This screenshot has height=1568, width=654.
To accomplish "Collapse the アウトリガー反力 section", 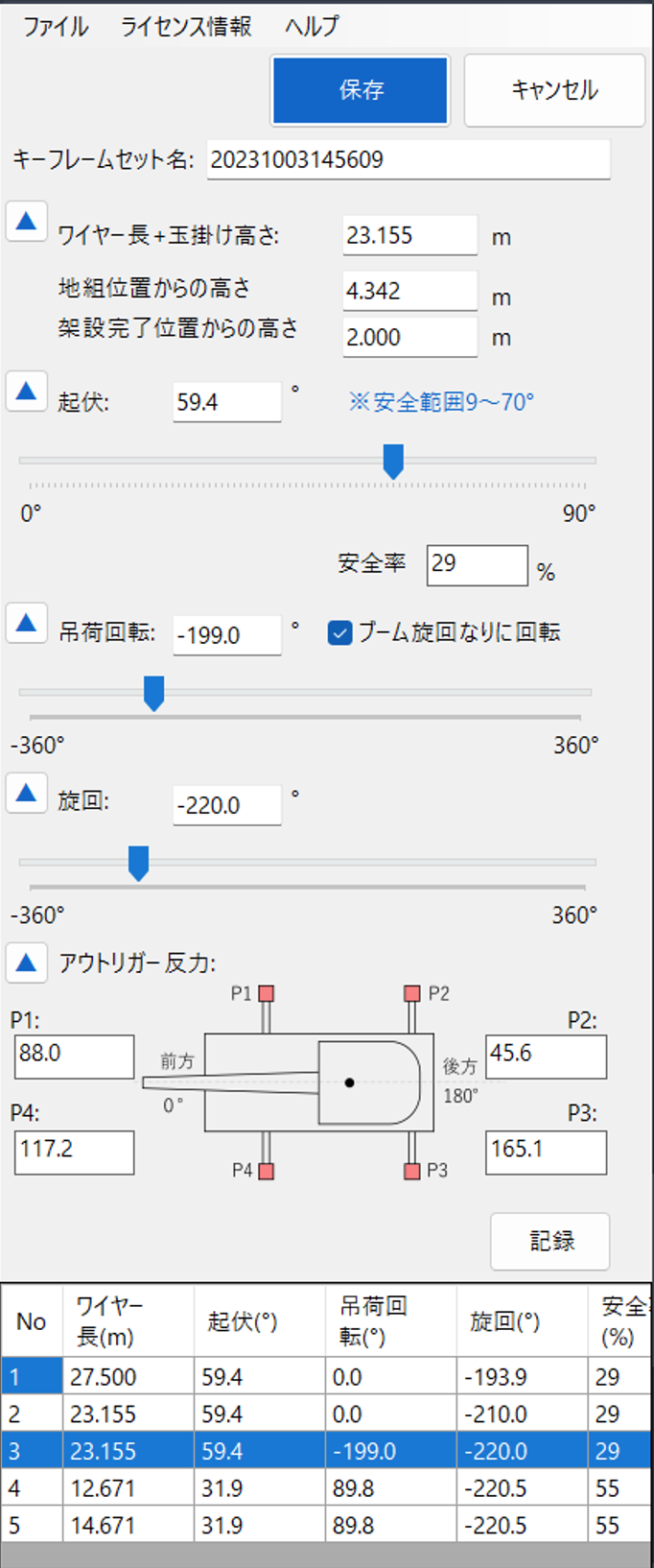I will point(27,962).
